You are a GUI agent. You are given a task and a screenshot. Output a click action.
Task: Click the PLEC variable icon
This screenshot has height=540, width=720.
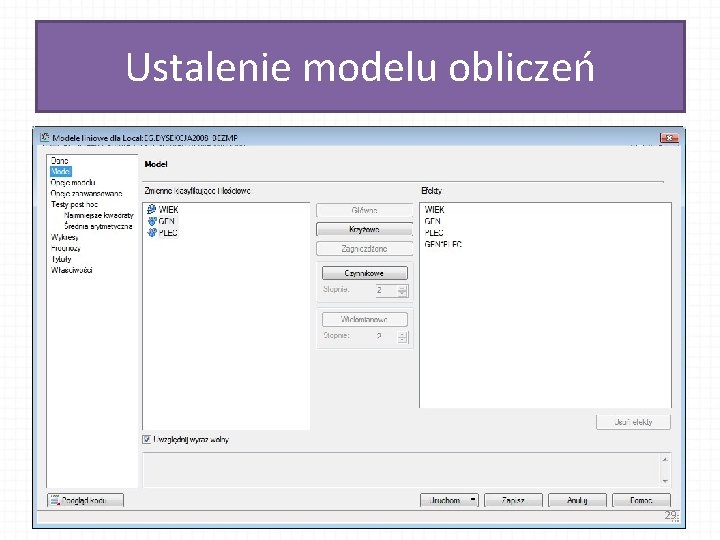point(152,232)
